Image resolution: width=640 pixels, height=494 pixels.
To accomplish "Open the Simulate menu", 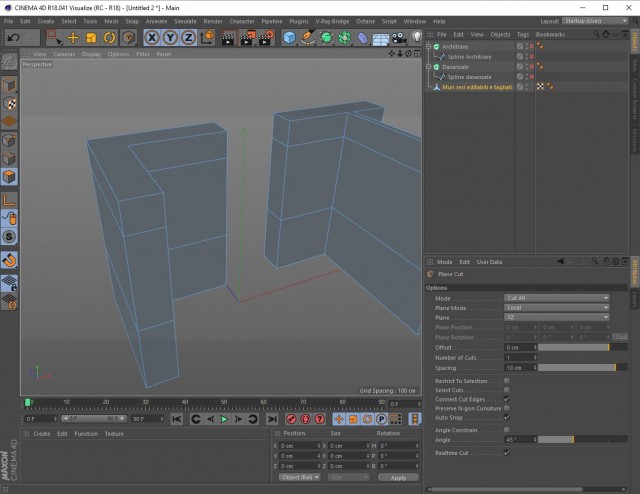I will point(185,21).
